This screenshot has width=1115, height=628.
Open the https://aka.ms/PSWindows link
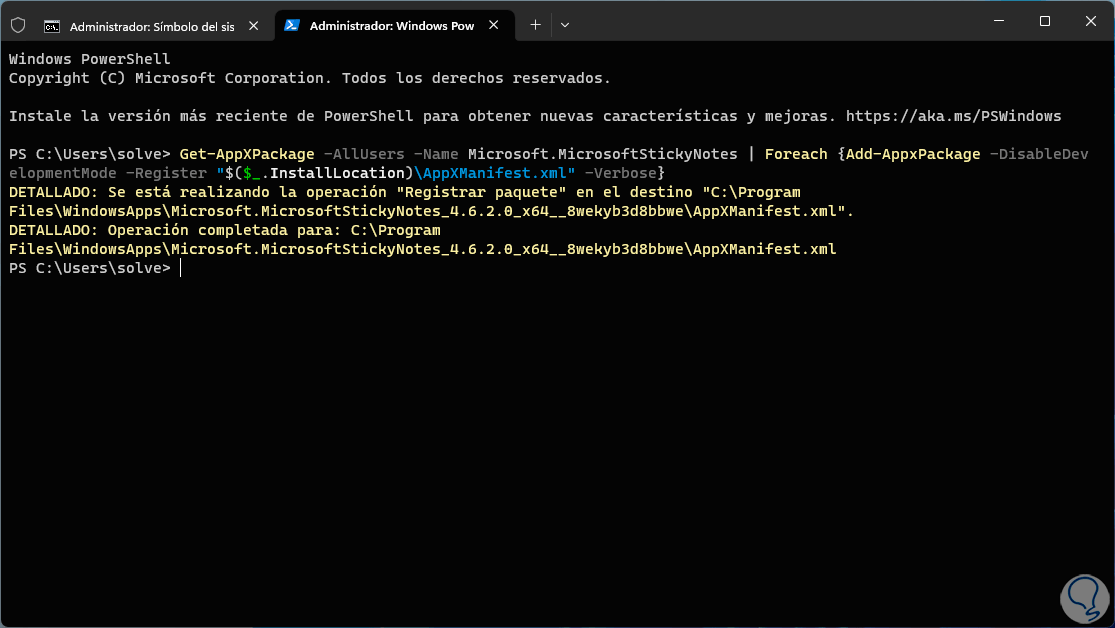(x=953, y=116)
